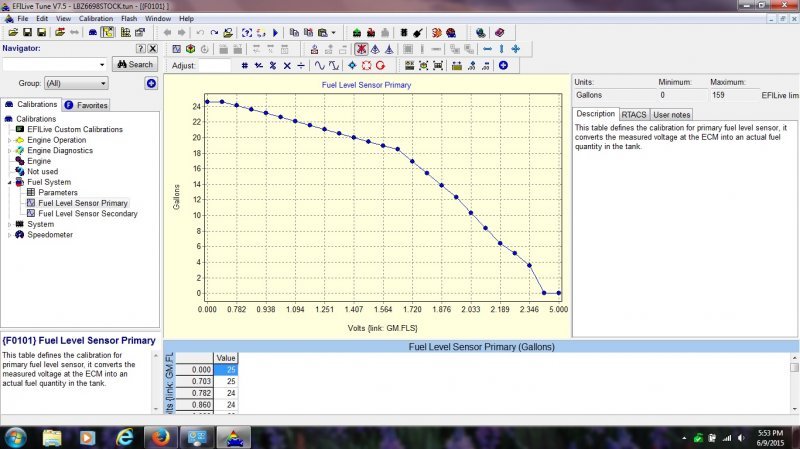Screen dimensions: 800x449
Task: Expand the Engine Operation tree node
Action: pos(9,140)
